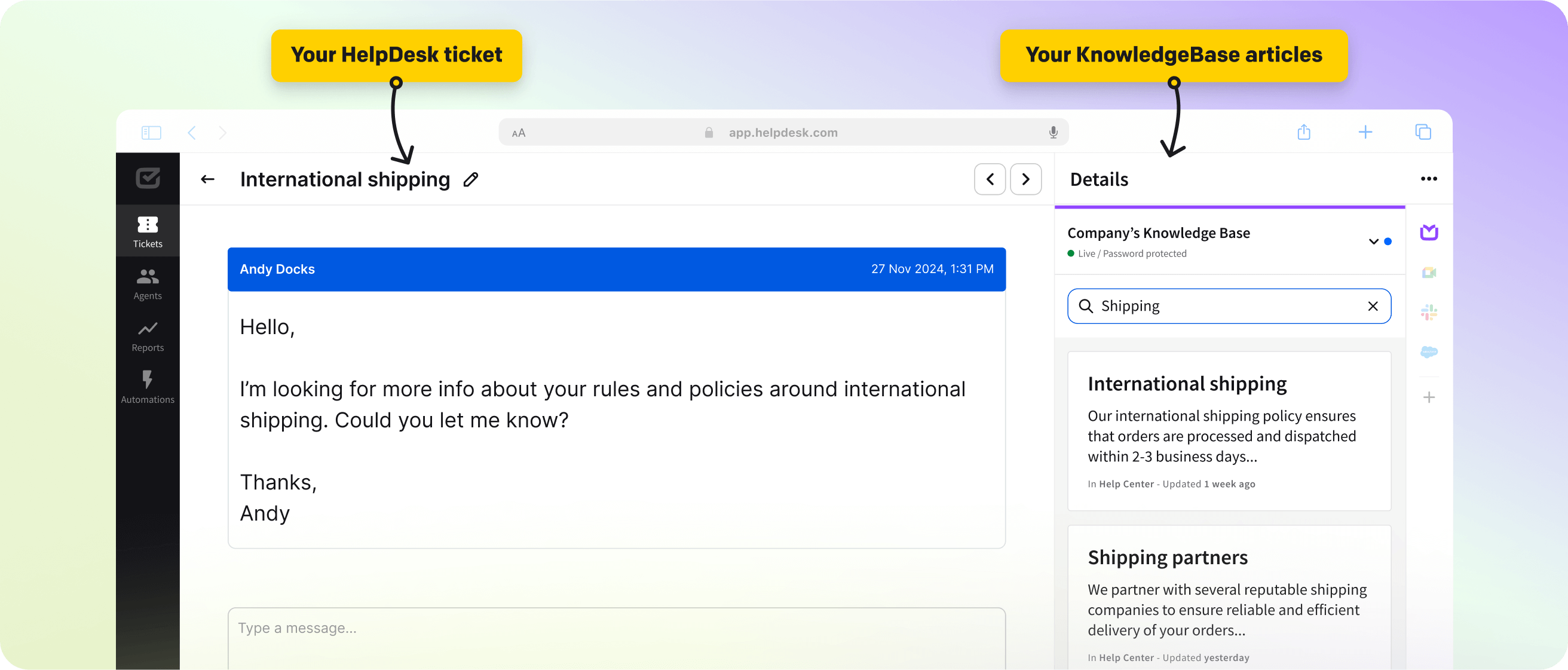Viewport: 1568px width, 670px height.
Task: Click the edit pencil icon on ticket title
Action: (473, 180)
